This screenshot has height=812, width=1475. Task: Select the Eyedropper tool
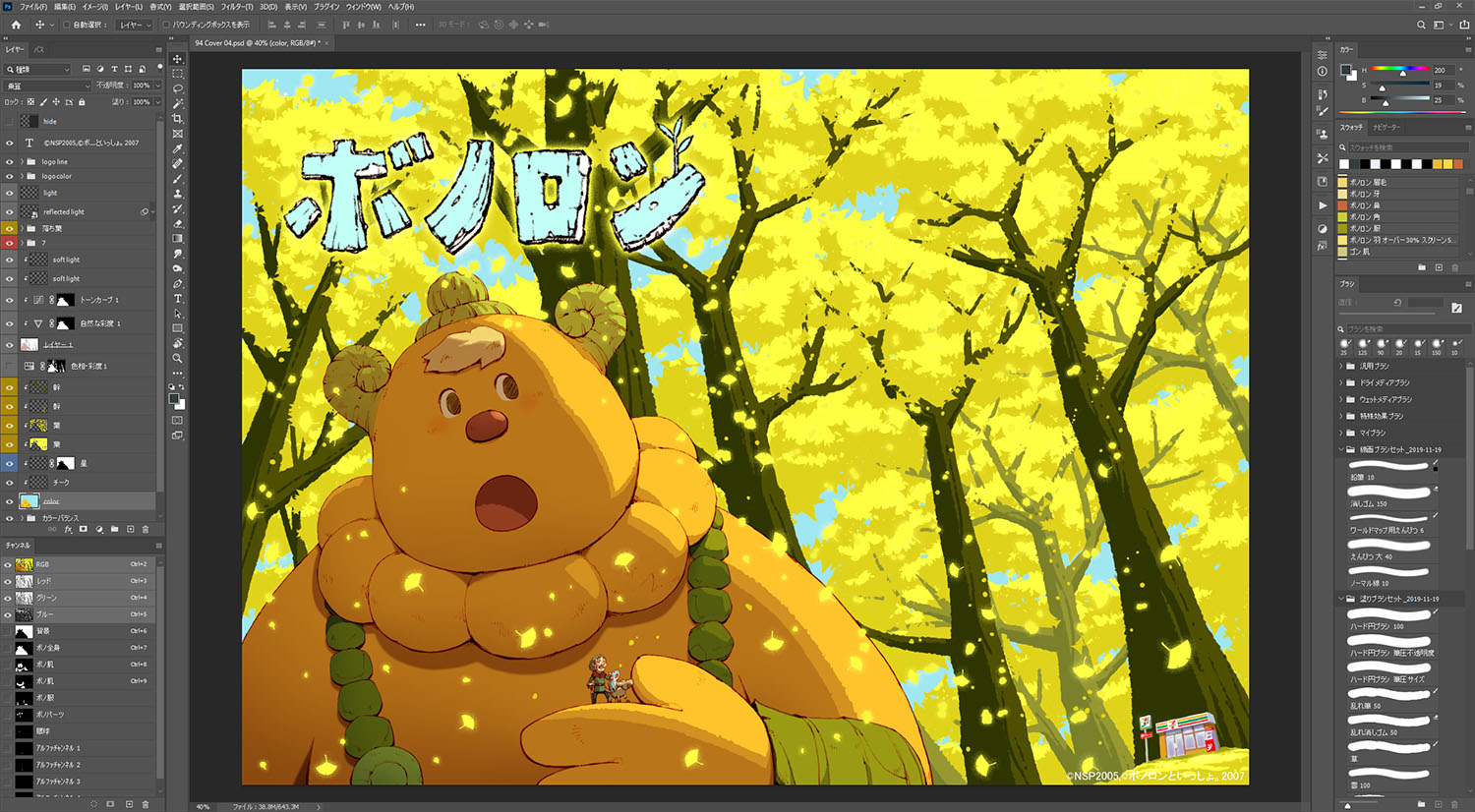[x=178, y=148]
